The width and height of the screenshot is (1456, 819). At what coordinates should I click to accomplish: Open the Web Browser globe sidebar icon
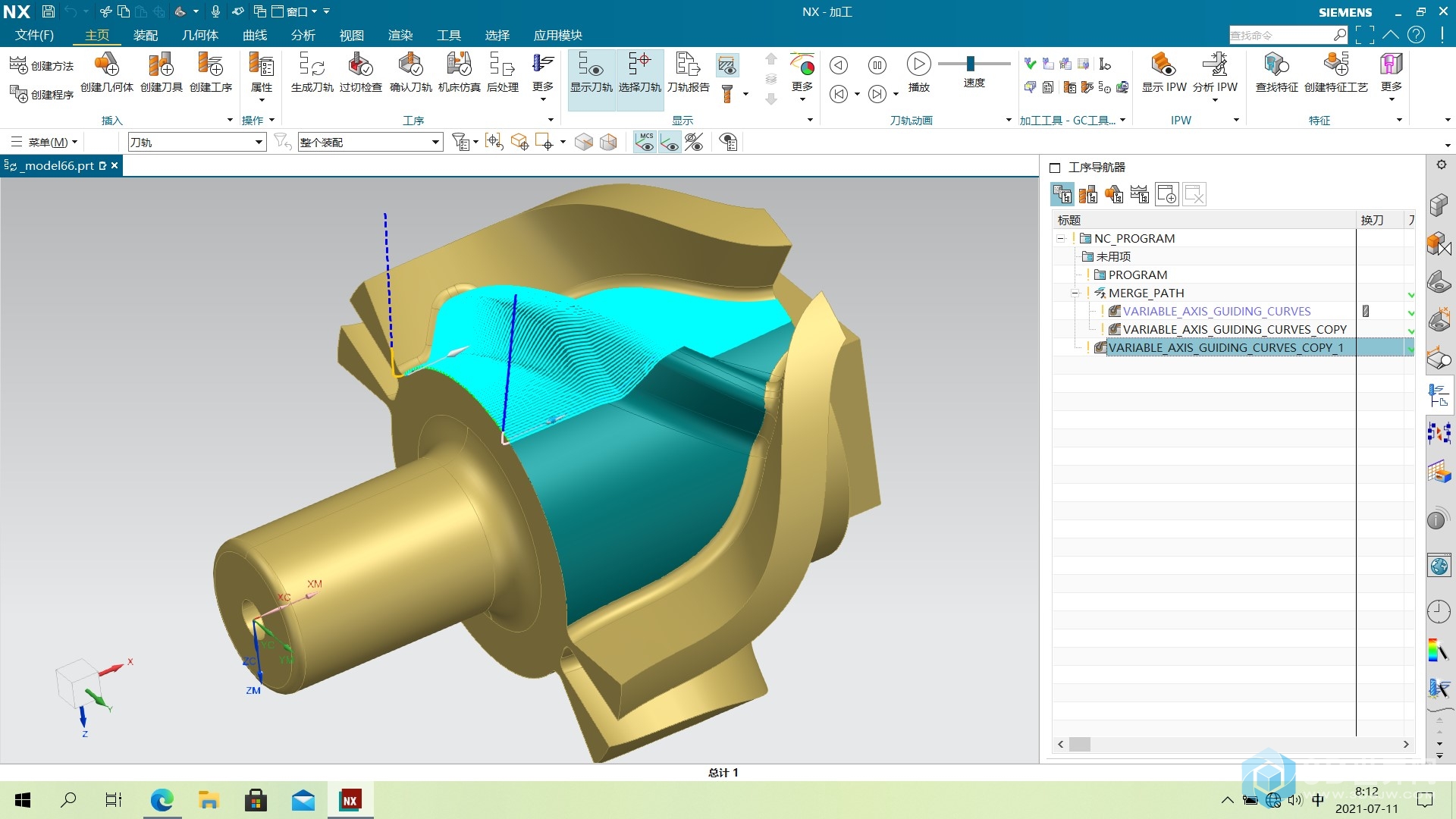[x=1439, y=566]
